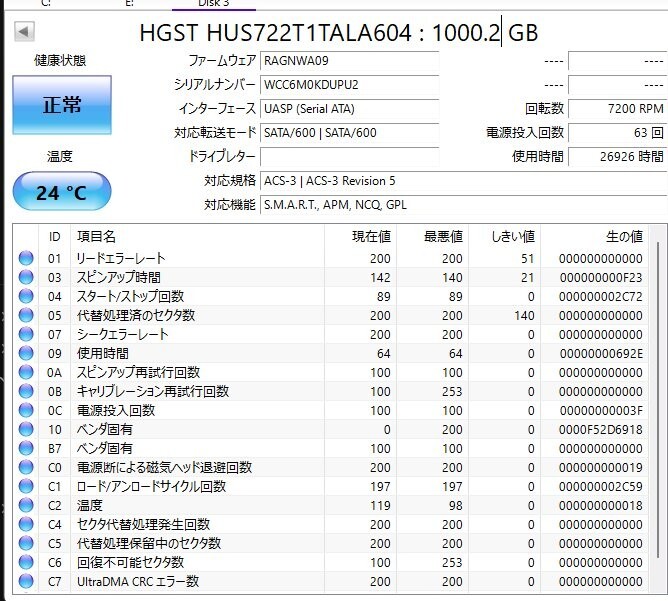Select the リードエラーレート attribute name
Screen dimensions: 668x601
pyautogui.click(x=121, y=258)
